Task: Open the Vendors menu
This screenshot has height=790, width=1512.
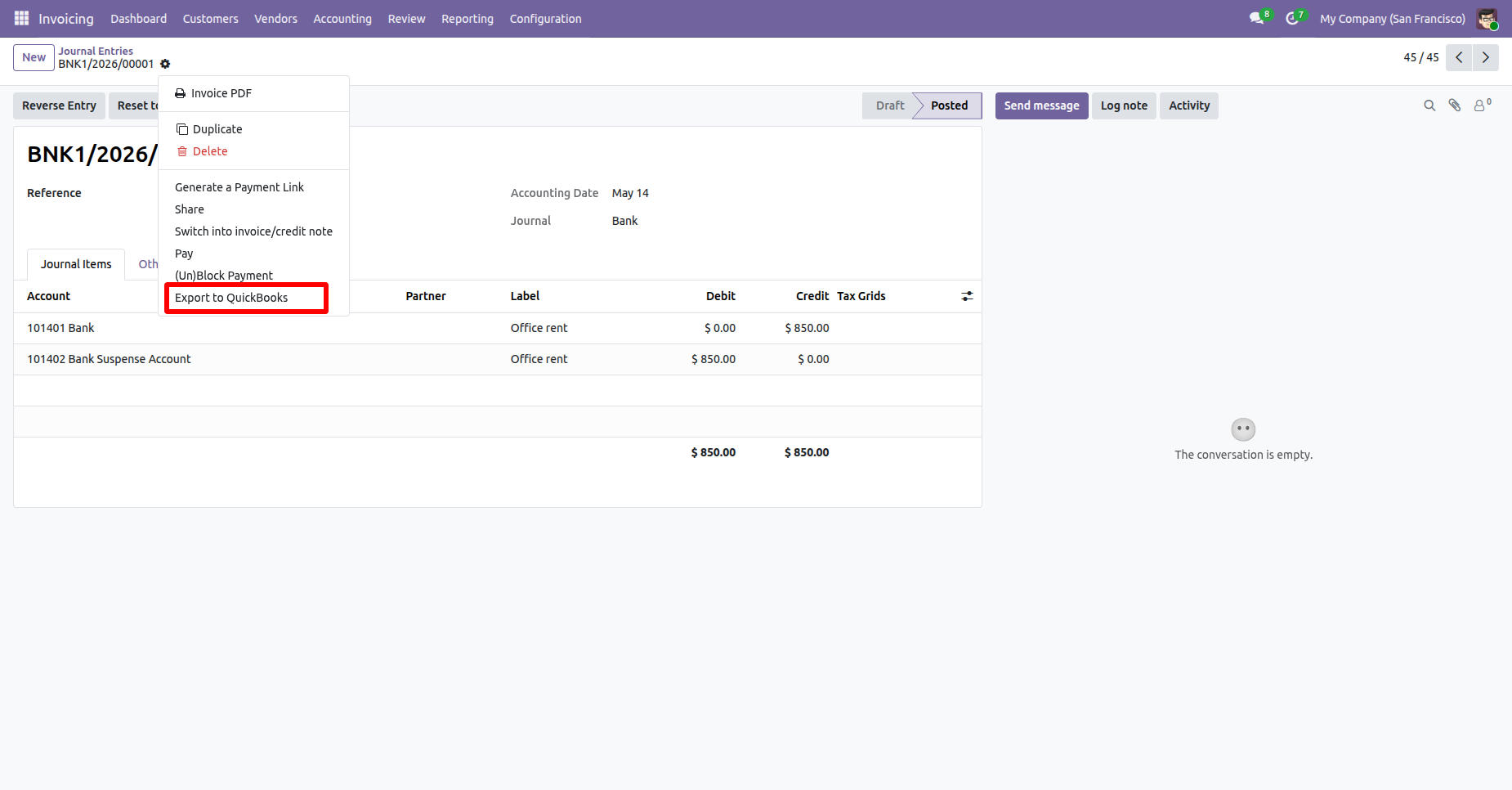Action: [x=275, y=19]
